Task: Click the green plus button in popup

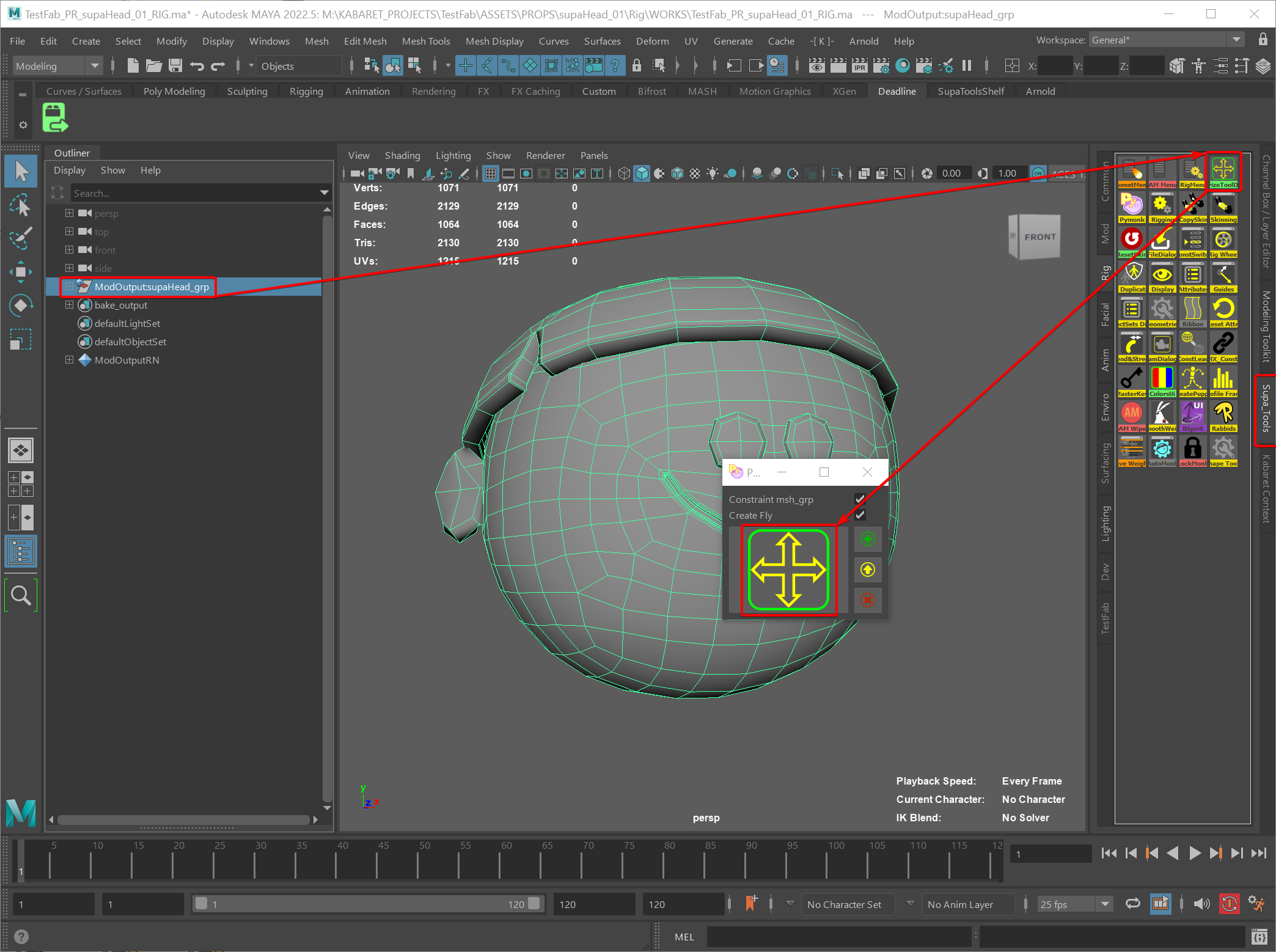Action: click(867, 539)
